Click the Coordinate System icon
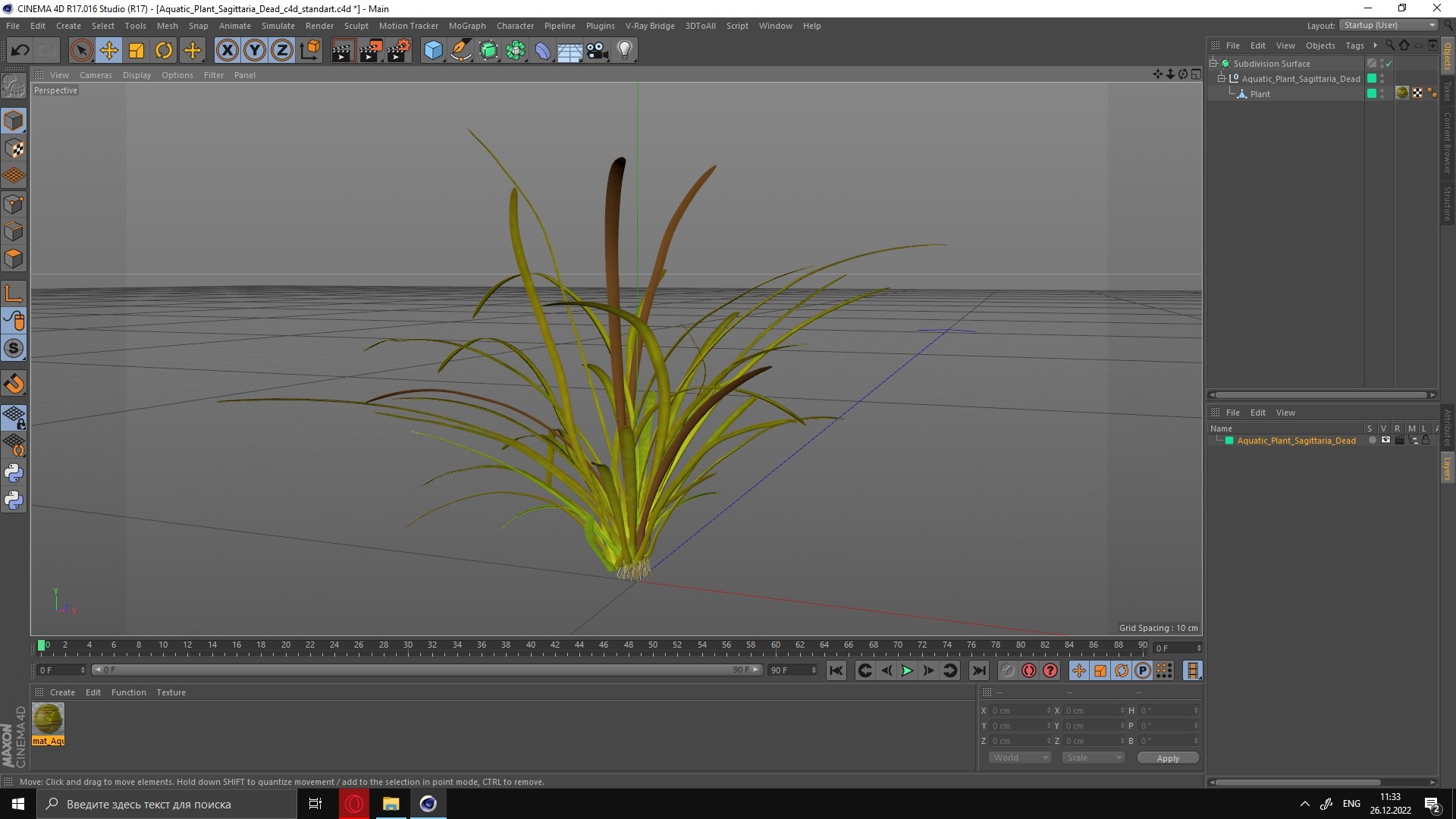1456x819 pixels. tap(310, 51)
